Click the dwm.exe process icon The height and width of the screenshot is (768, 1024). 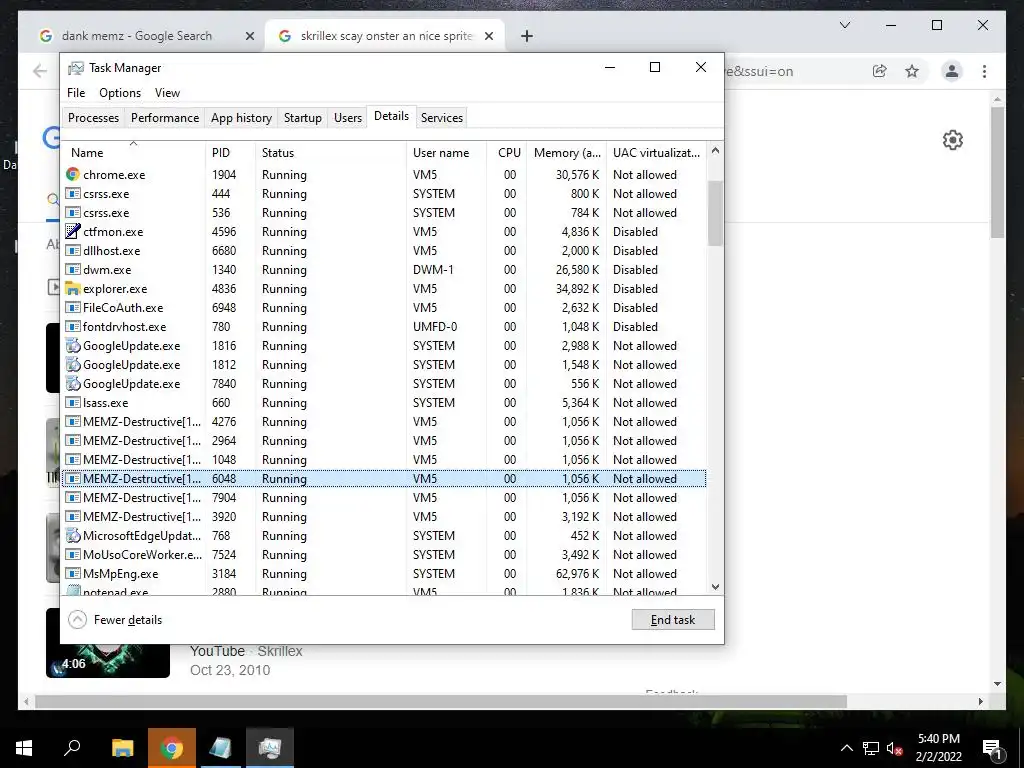pyautogui.click(x=73, y=269)
